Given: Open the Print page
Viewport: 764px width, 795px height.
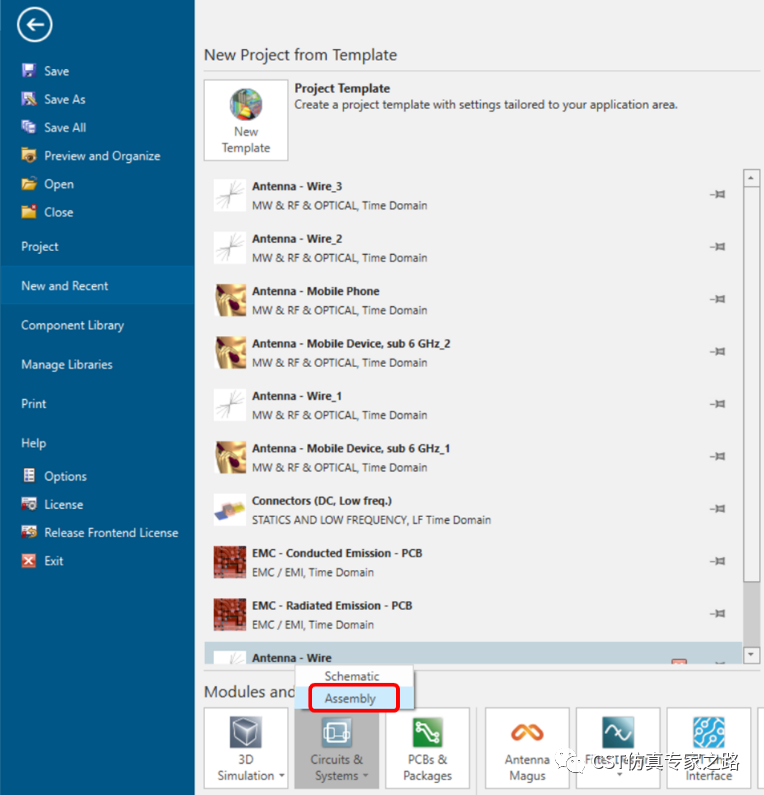Looking at the screenshot, I should click(33, 404).
